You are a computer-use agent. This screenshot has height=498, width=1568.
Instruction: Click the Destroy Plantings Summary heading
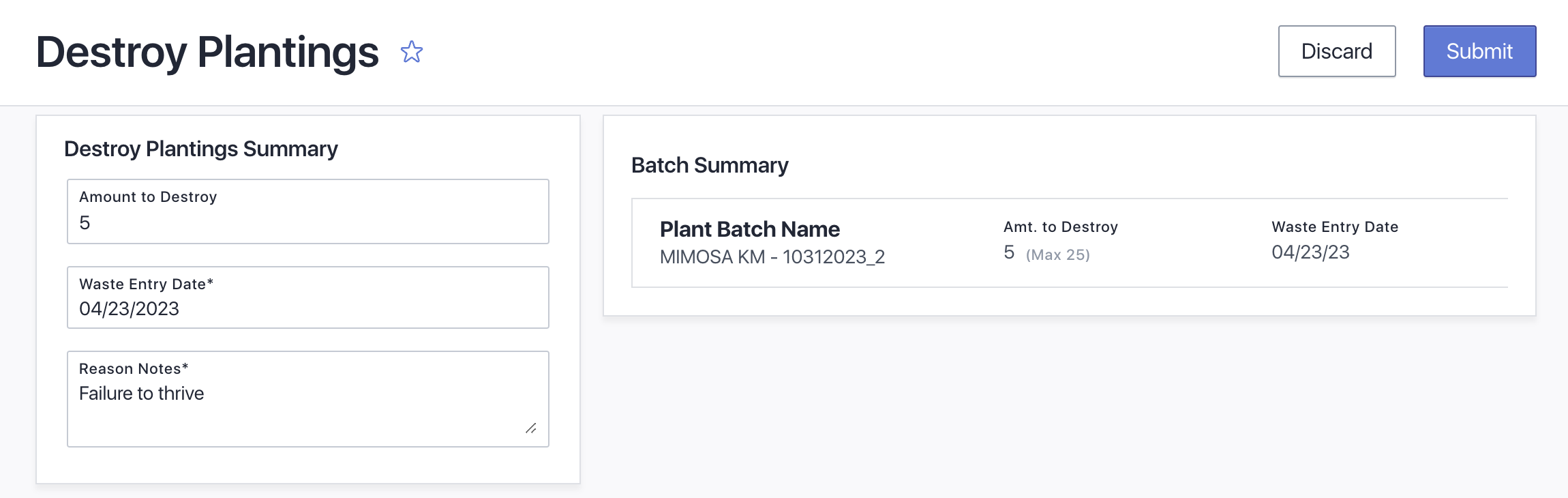click(201, 149)
